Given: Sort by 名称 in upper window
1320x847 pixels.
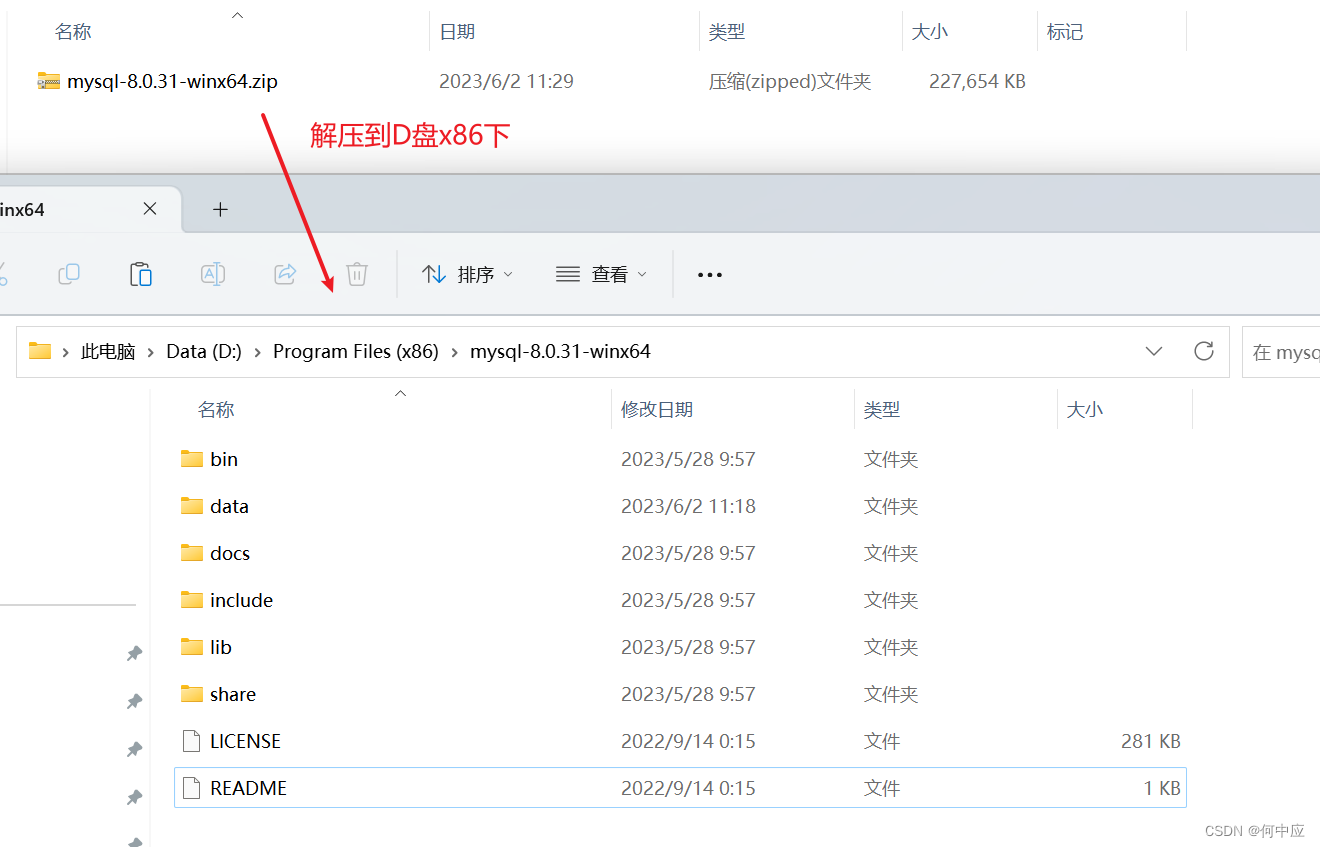Looking at the screenshot, I should click(73, 32).
